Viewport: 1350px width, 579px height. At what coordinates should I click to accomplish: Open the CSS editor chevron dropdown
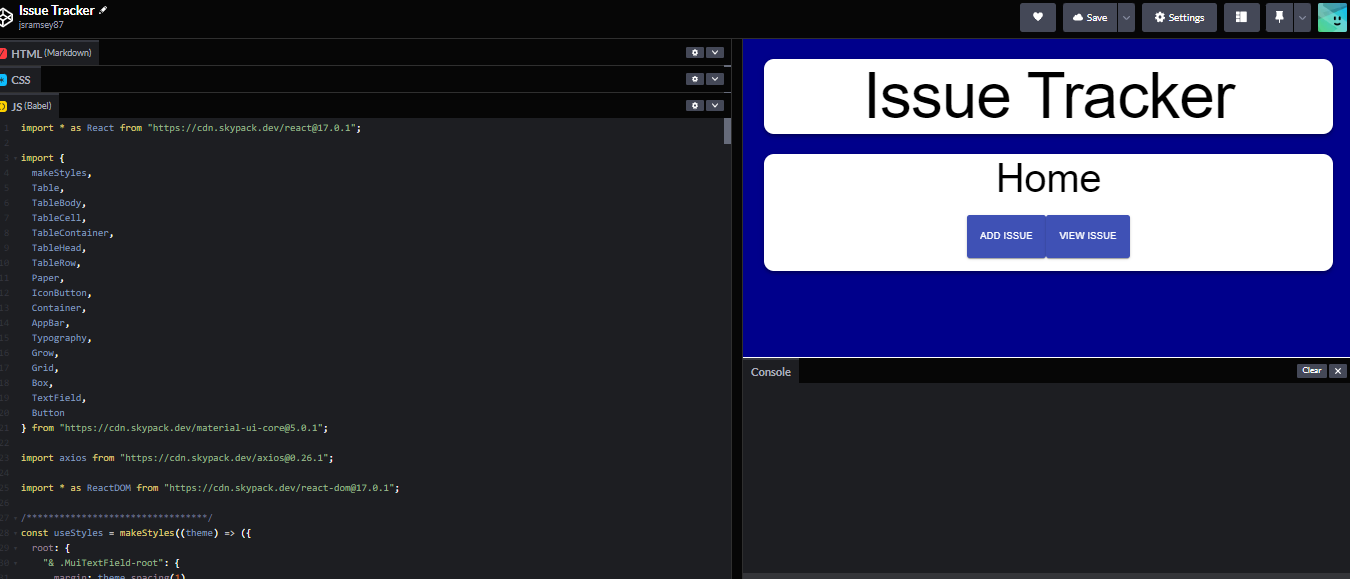pos(714,78)
